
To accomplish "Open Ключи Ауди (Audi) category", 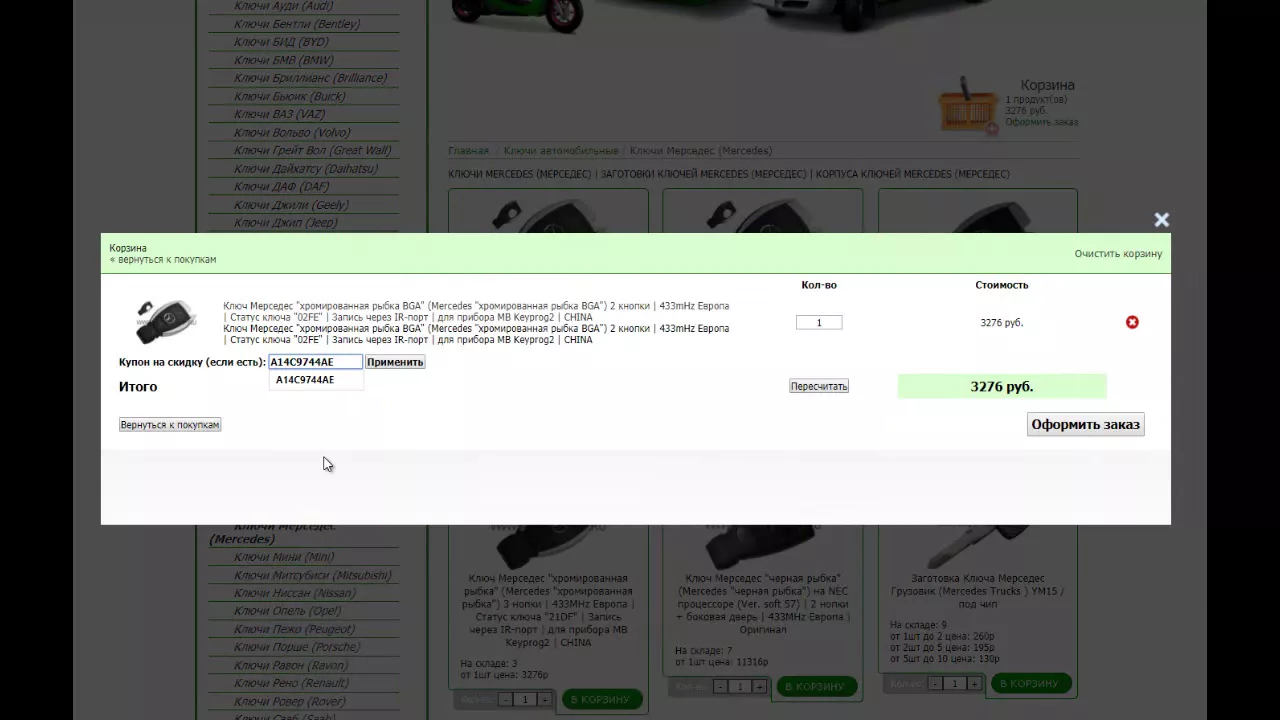I will [282, 6].
